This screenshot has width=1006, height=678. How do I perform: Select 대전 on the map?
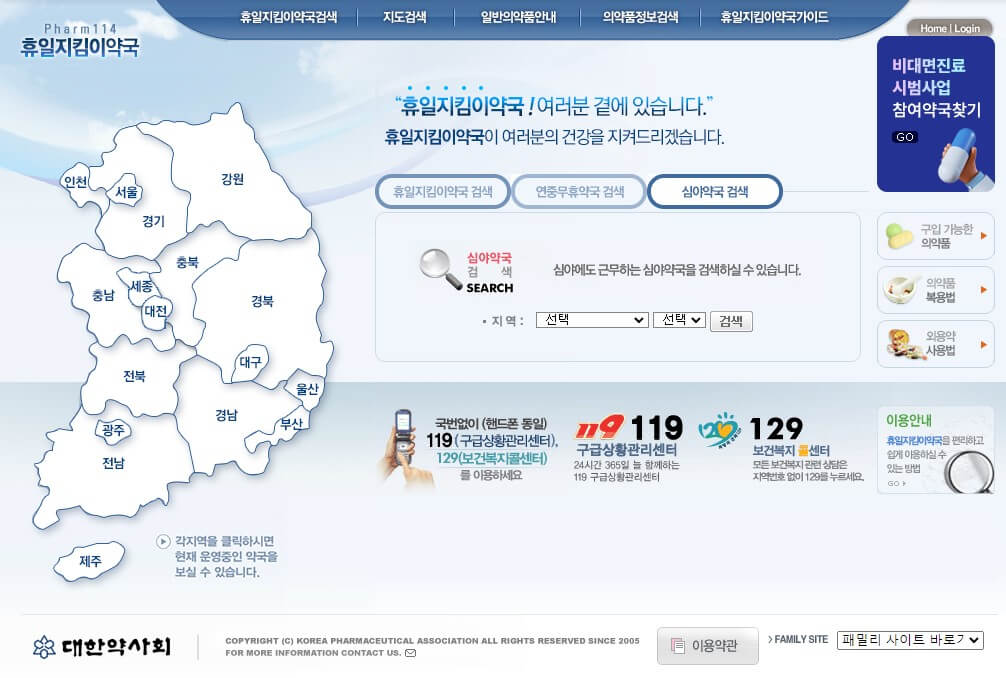tap(156, 311)
